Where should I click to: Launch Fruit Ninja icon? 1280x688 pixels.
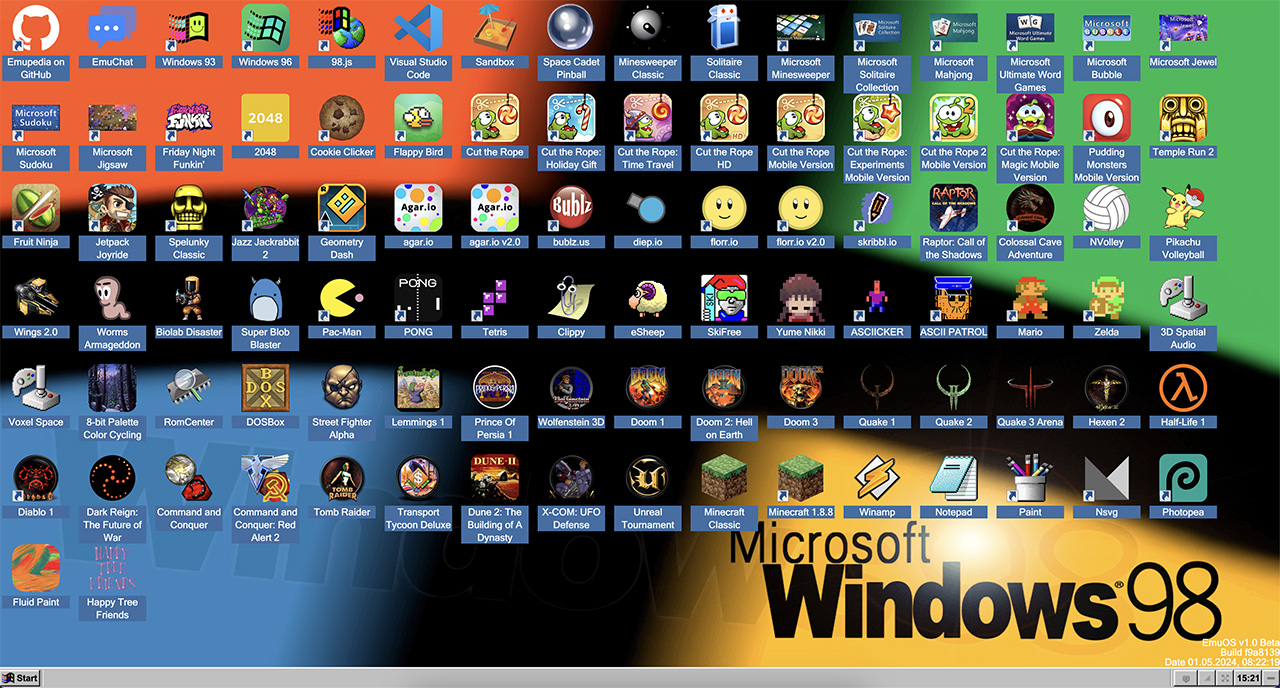[x=36, y=208]
